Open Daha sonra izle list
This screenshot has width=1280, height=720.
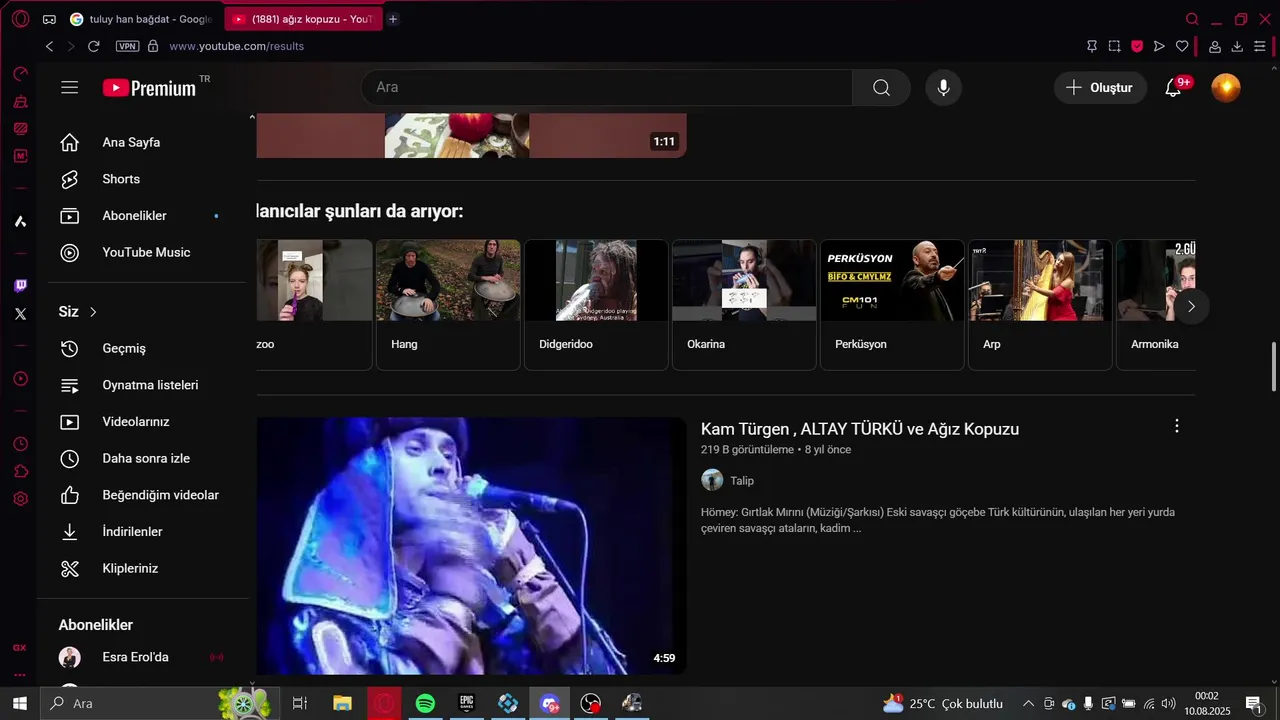(146, 458)
